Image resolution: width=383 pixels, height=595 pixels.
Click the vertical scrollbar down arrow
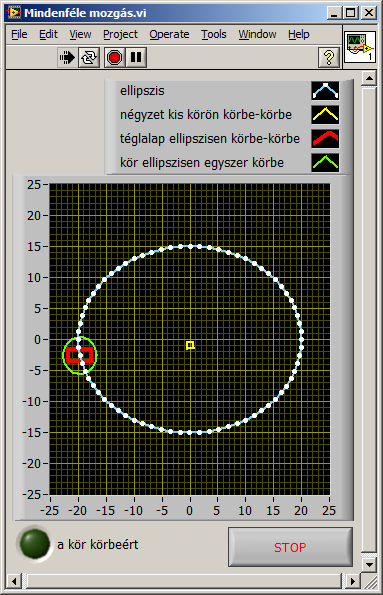369,565
